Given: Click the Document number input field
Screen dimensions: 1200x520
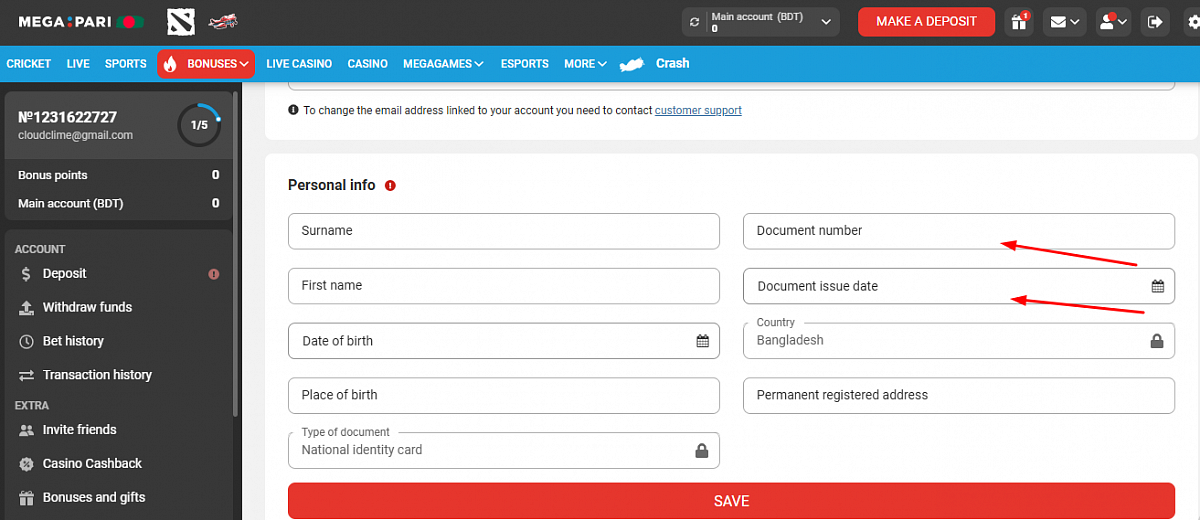Looking at the screenshot, I should click(958, 231).
